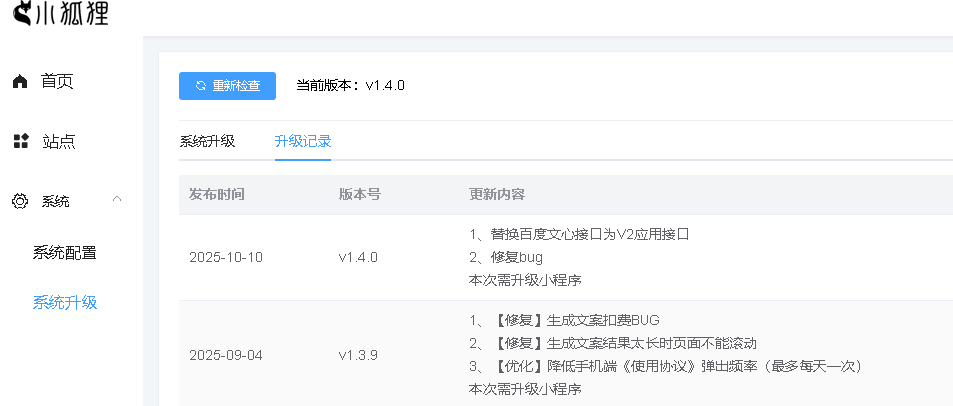Select the v1.3.9 version row
This screenshot has width=953, height=406.
358,355
